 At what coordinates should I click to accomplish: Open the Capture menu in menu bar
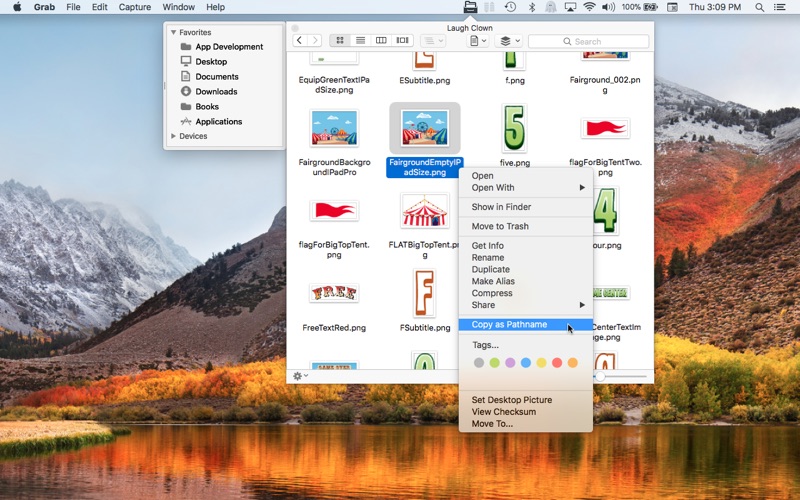pyautogui.click(x=135, y=7)
